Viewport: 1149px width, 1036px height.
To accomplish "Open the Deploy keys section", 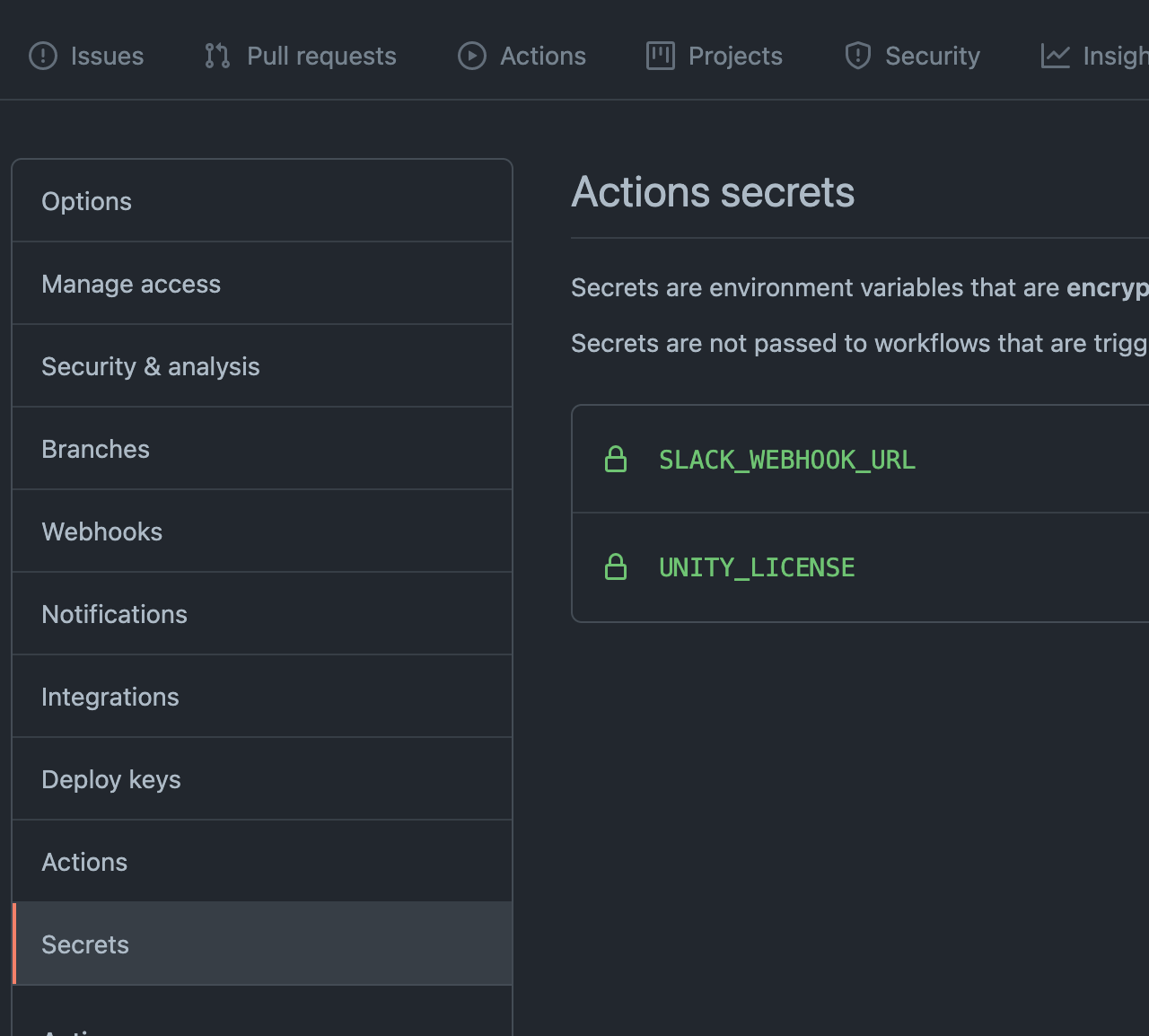I will pos(111,779).
